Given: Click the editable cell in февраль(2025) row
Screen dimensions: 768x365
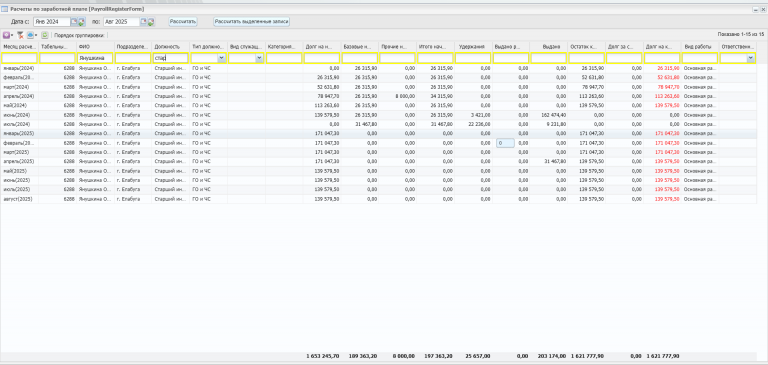Looking at the screenshot, I should (x=505, y=143).
